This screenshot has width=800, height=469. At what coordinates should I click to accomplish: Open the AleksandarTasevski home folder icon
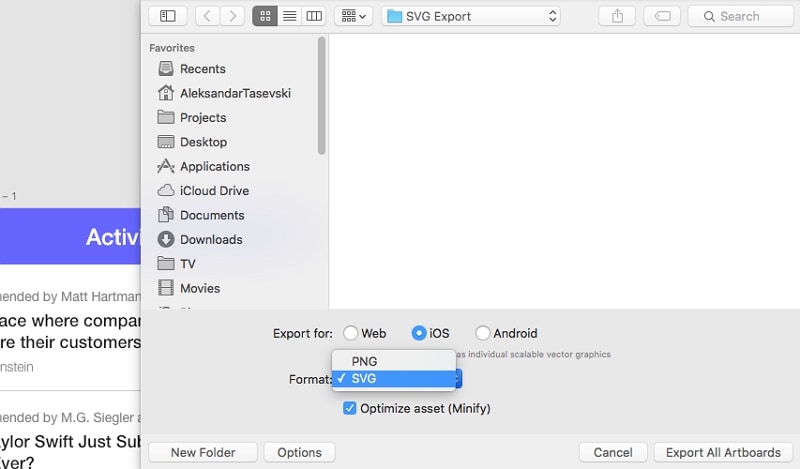click(165, 93)
